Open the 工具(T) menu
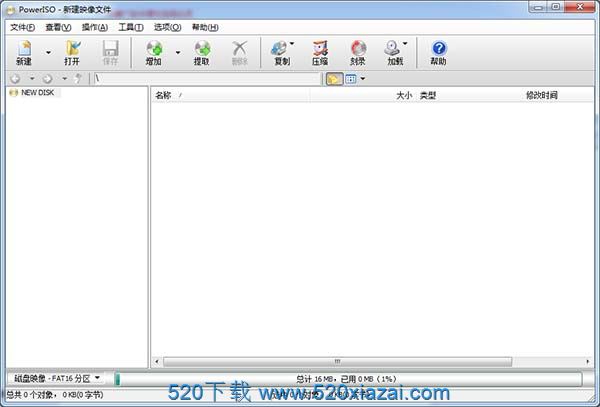The image size is (600, 407). coord(131,27)
